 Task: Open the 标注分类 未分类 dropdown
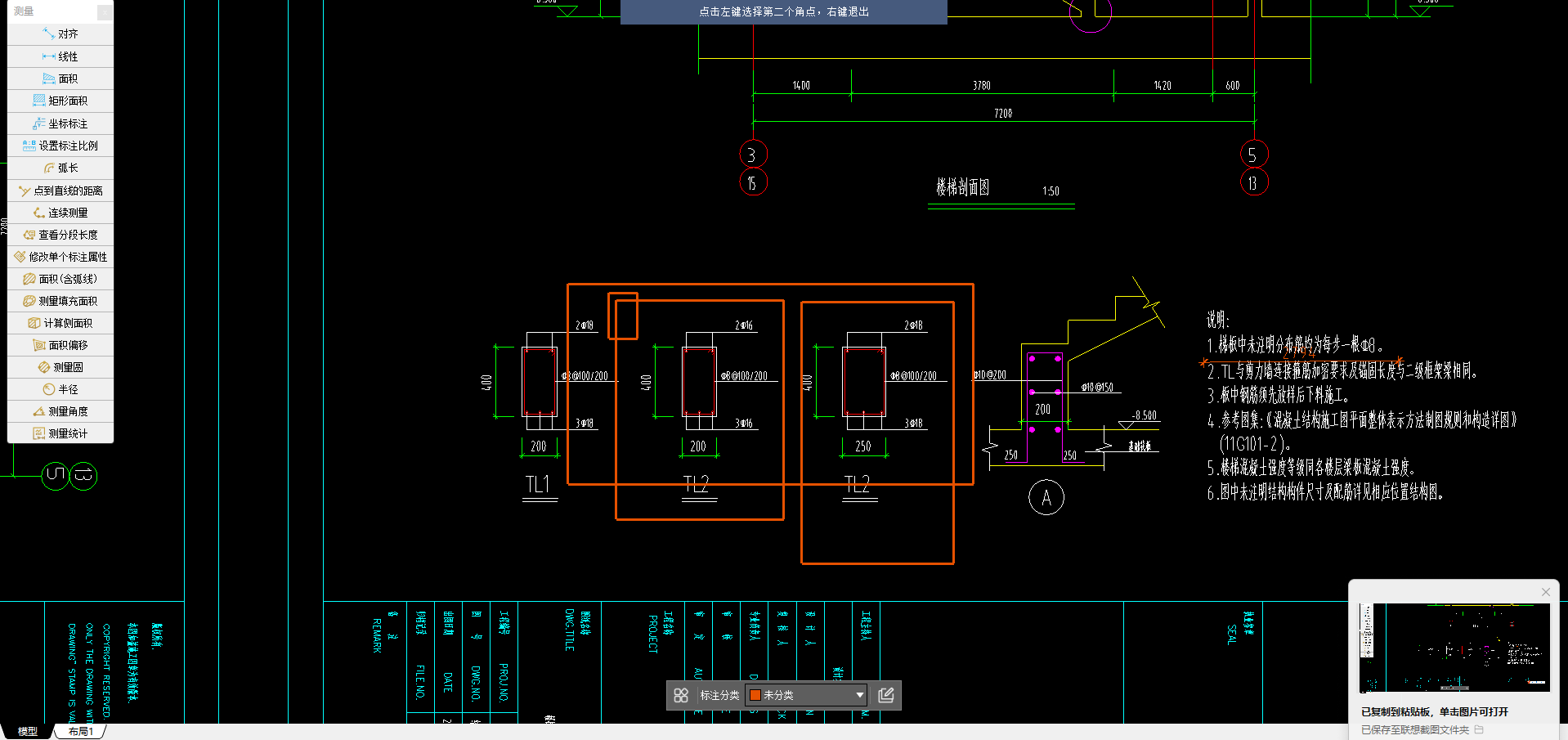click(806, 695)
